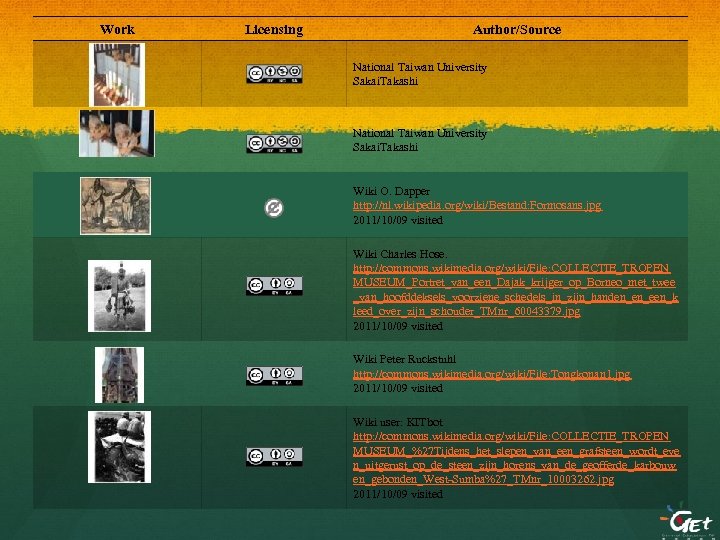The height and width of the screenshot is (540, 720).
Task: Open the Dajak krijger Tropenmuseum link
Action: pyautogui.click(x=515, y=289)
